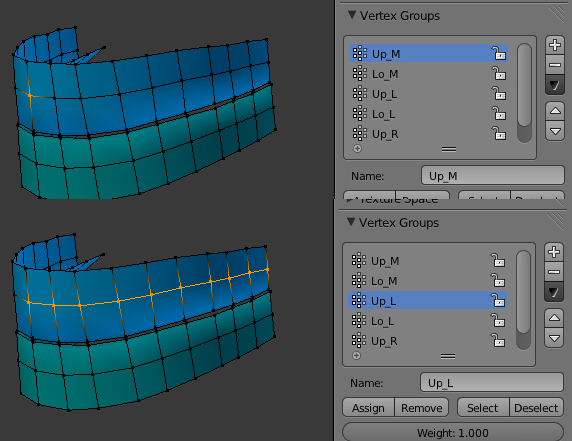The height and width of the screenshot is (441, 572).
Task: Open the vertex group specials dropdown in the lower panel
Action: [x=554, y=292]
